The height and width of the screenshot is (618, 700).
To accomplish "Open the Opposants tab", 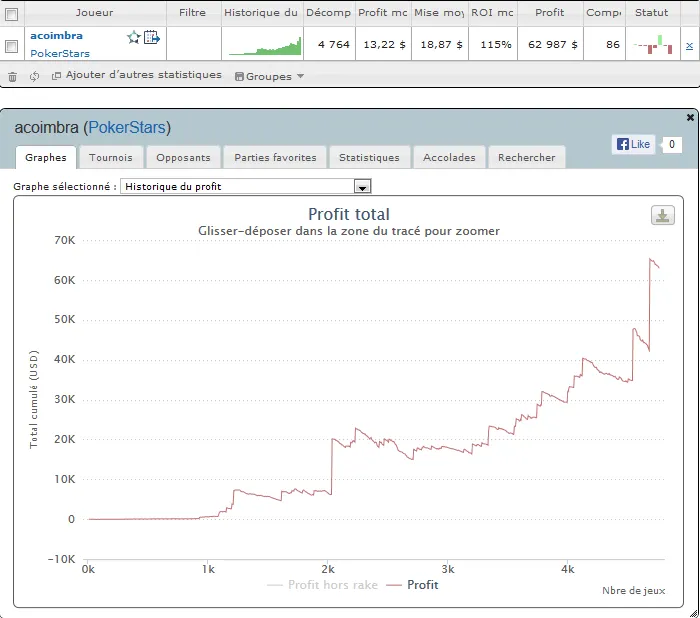I will click(x=183, y=158).
